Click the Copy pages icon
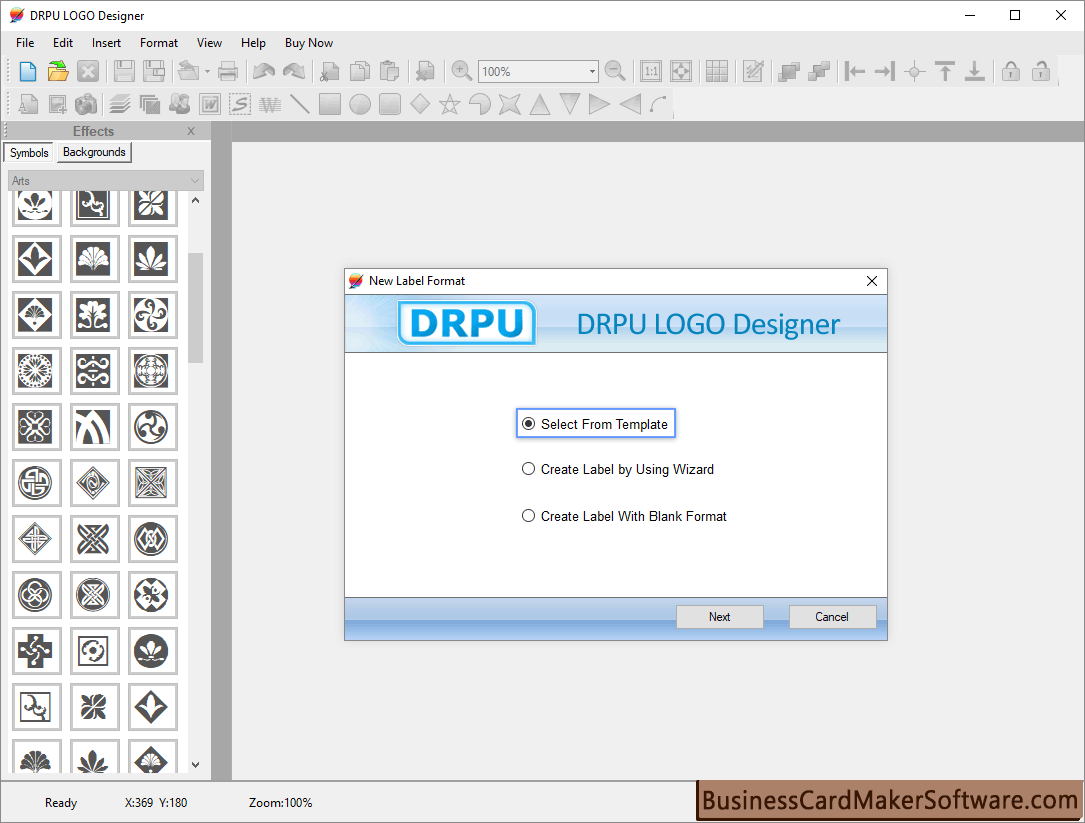This screenshot has width=1085, height=823. [x=360, y=71]
